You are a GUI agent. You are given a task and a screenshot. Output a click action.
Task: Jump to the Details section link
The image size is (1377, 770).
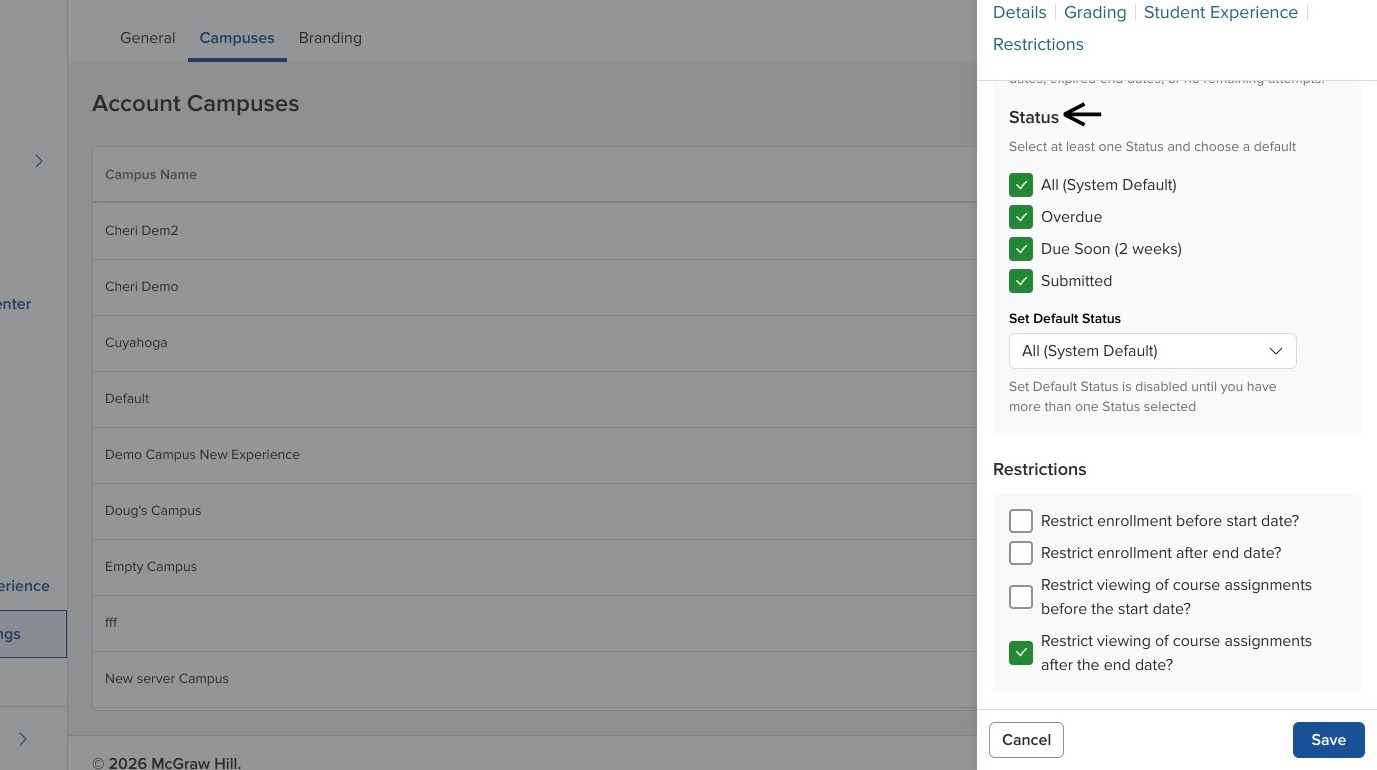1019,12
